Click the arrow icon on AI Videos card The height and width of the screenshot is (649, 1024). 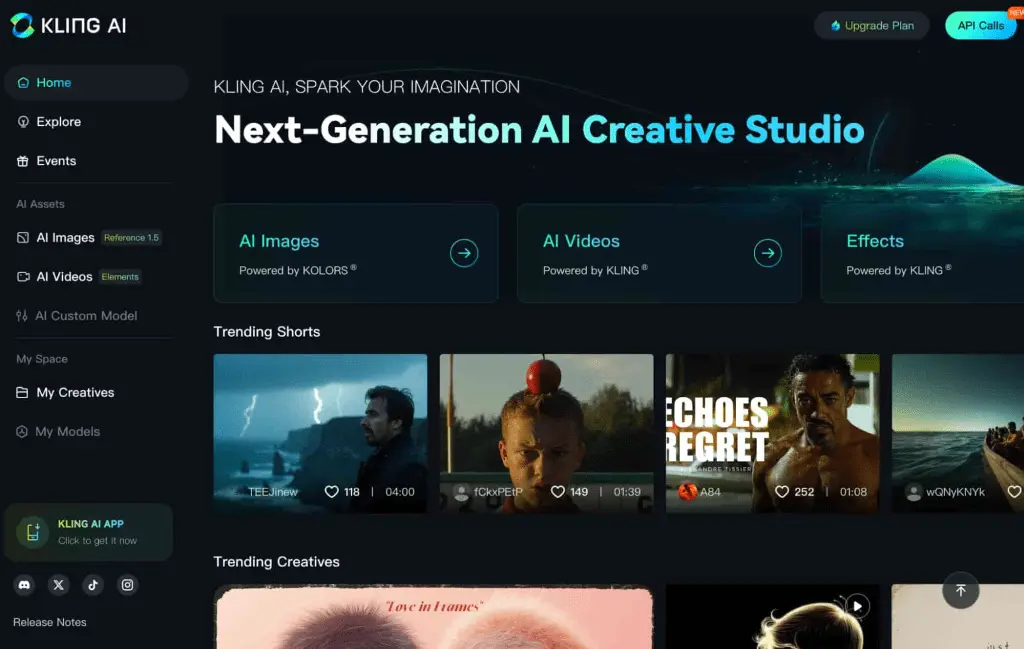pyautogui.click(x=767, y=254)
